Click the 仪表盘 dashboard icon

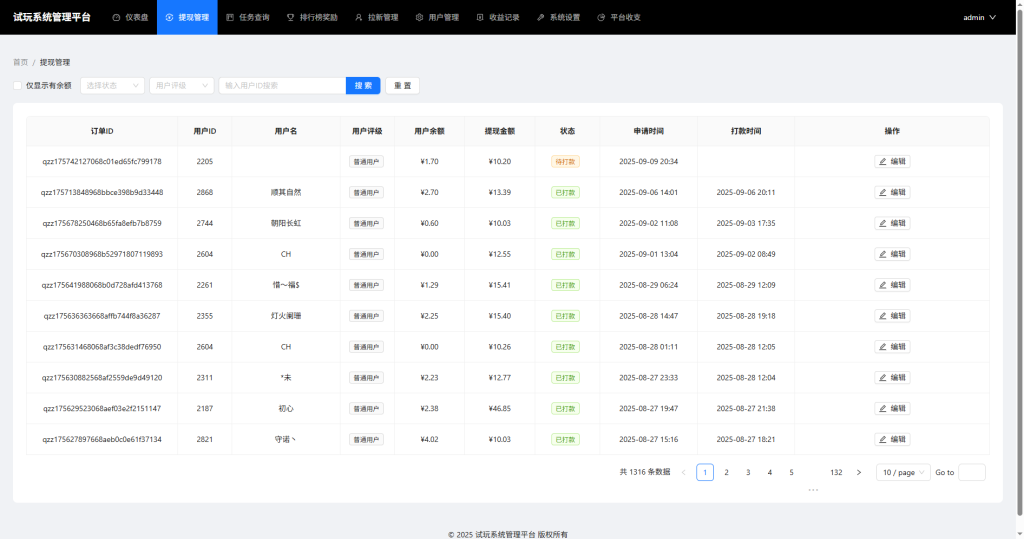click(117, 18)
